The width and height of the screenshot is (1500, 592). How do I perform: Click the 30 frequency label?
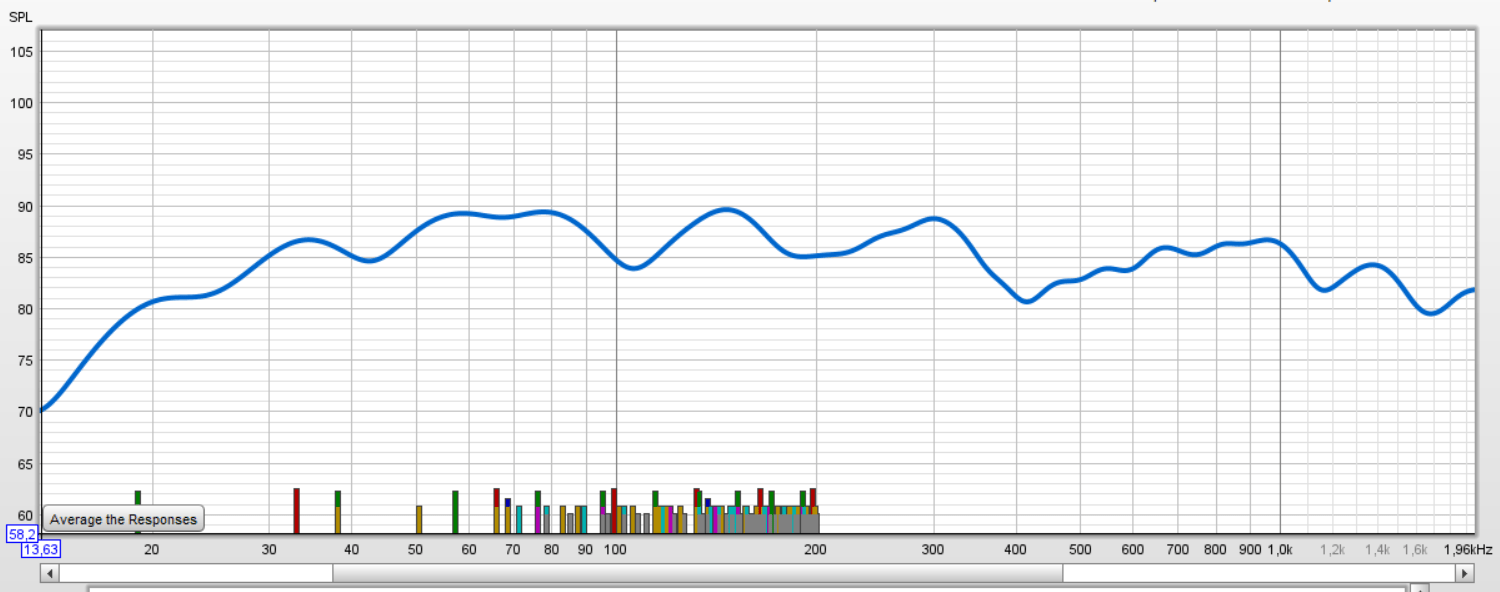[269, 549]
